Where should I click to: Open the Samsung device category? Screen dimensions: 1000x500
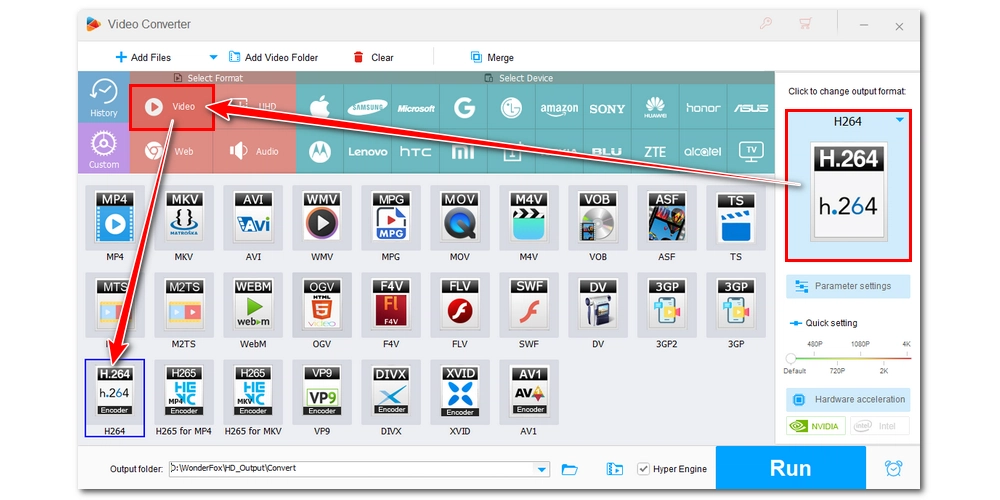tap(367, 108)
